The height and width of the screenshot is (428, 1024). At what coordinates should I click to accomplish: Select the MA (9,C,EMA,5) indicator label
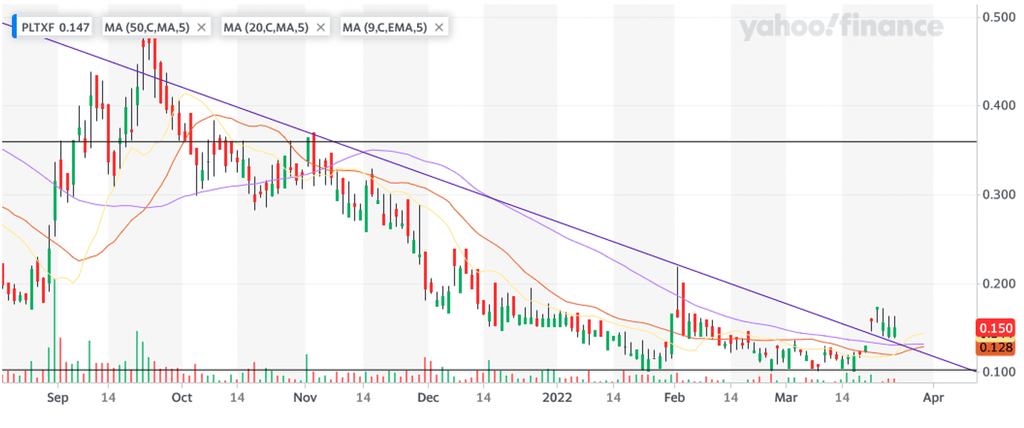384,28
